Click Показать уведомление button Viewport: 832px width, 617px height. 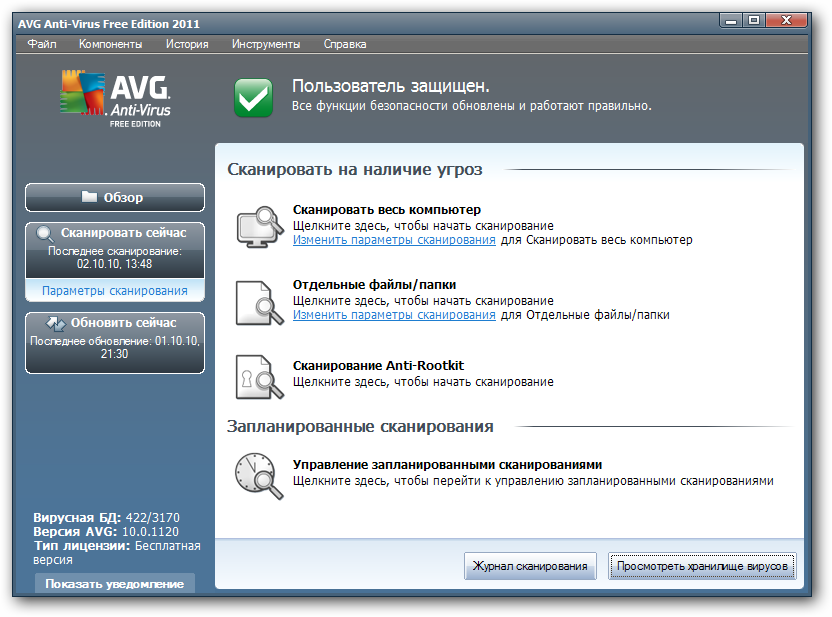click(115, 584)
